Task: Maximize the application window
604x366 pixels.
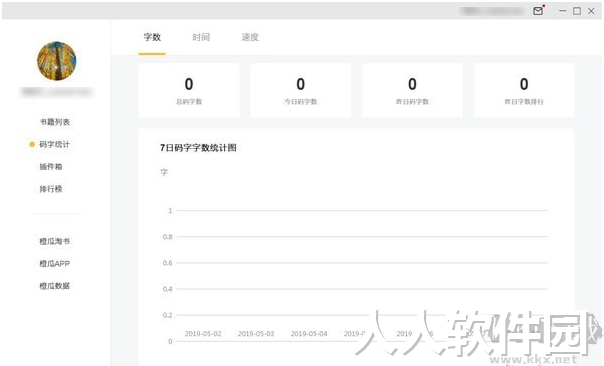Action: tap(577, 11)
